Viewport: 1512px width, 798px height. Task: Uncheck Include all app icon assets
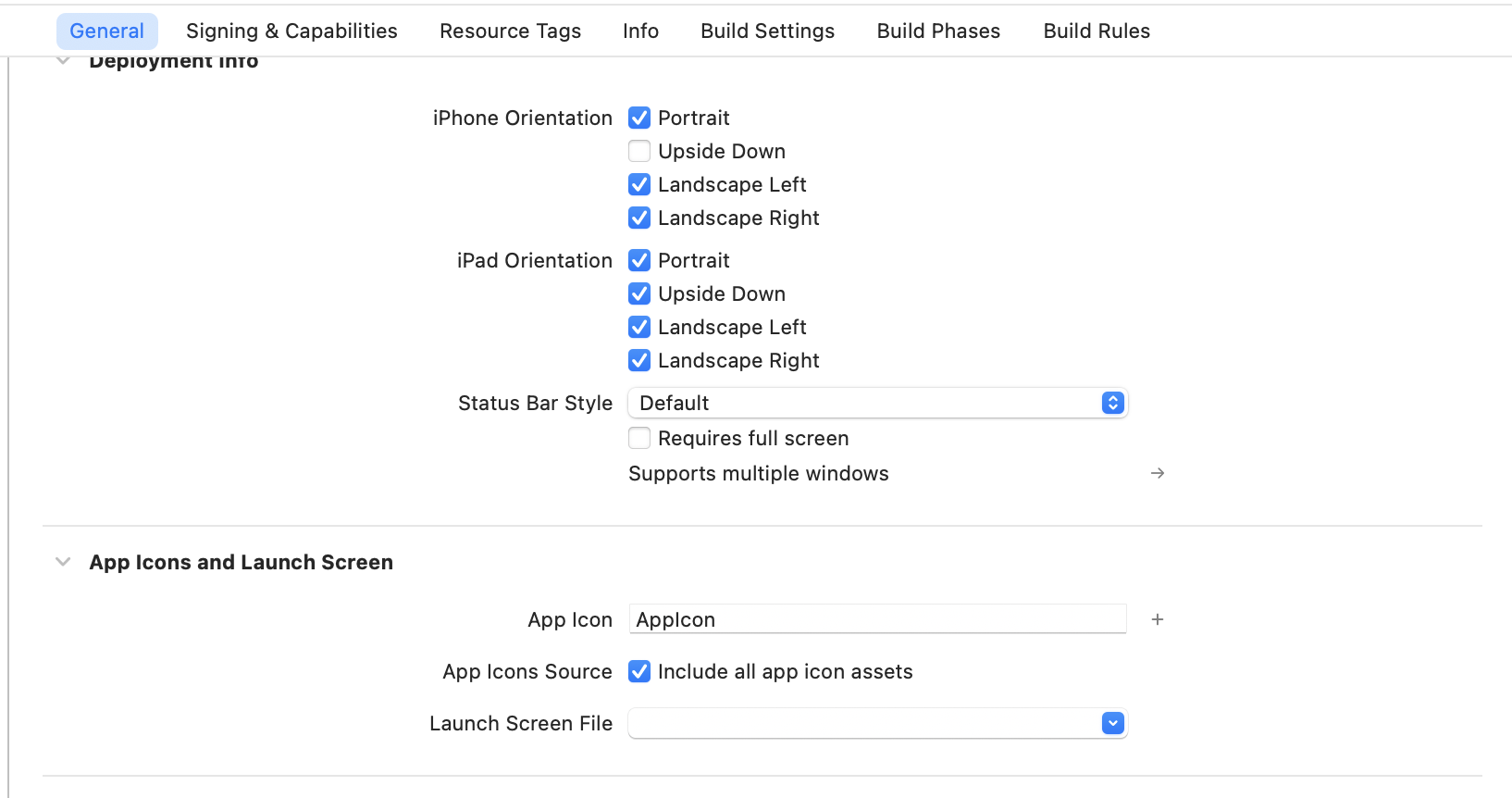click(639, 671)
